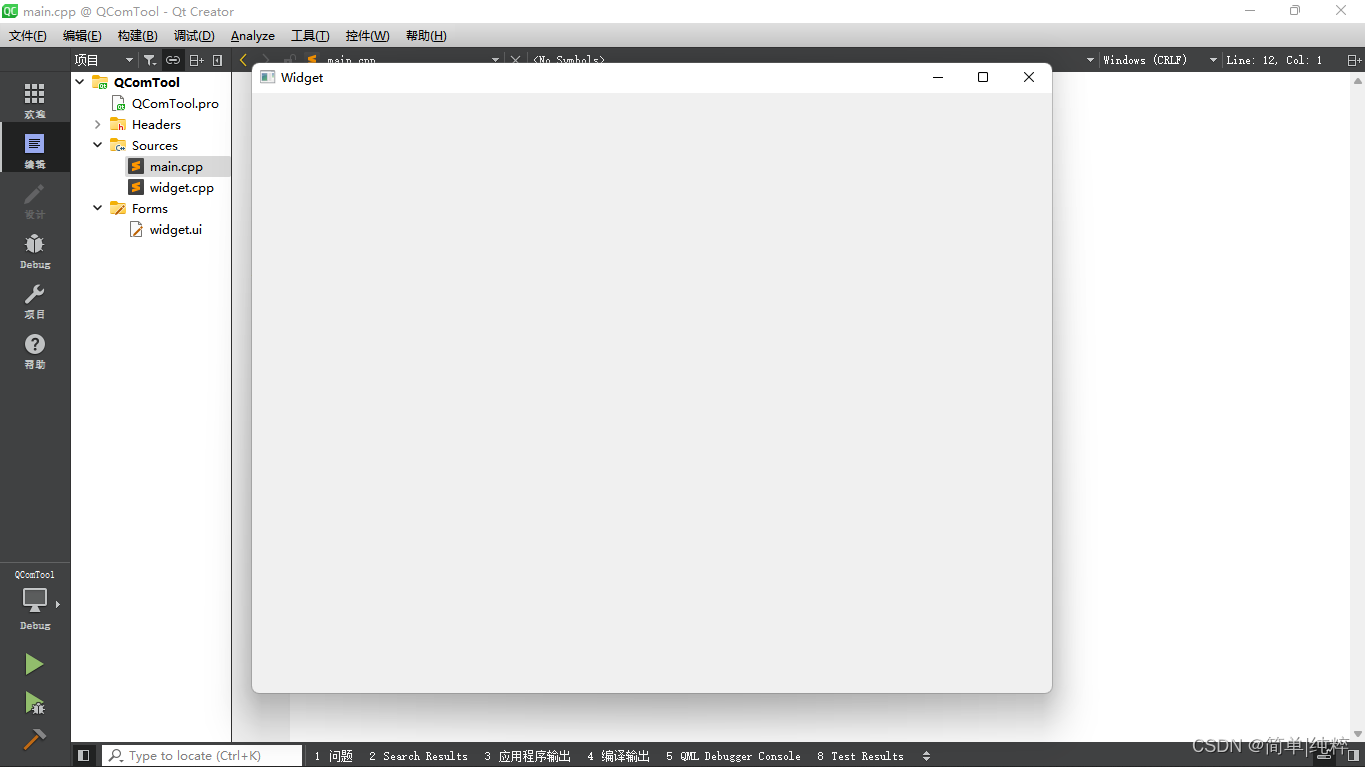The image size is (1365, 767).
Task: Open the 项目 view selector dropdown
Action: coord(104,60)
